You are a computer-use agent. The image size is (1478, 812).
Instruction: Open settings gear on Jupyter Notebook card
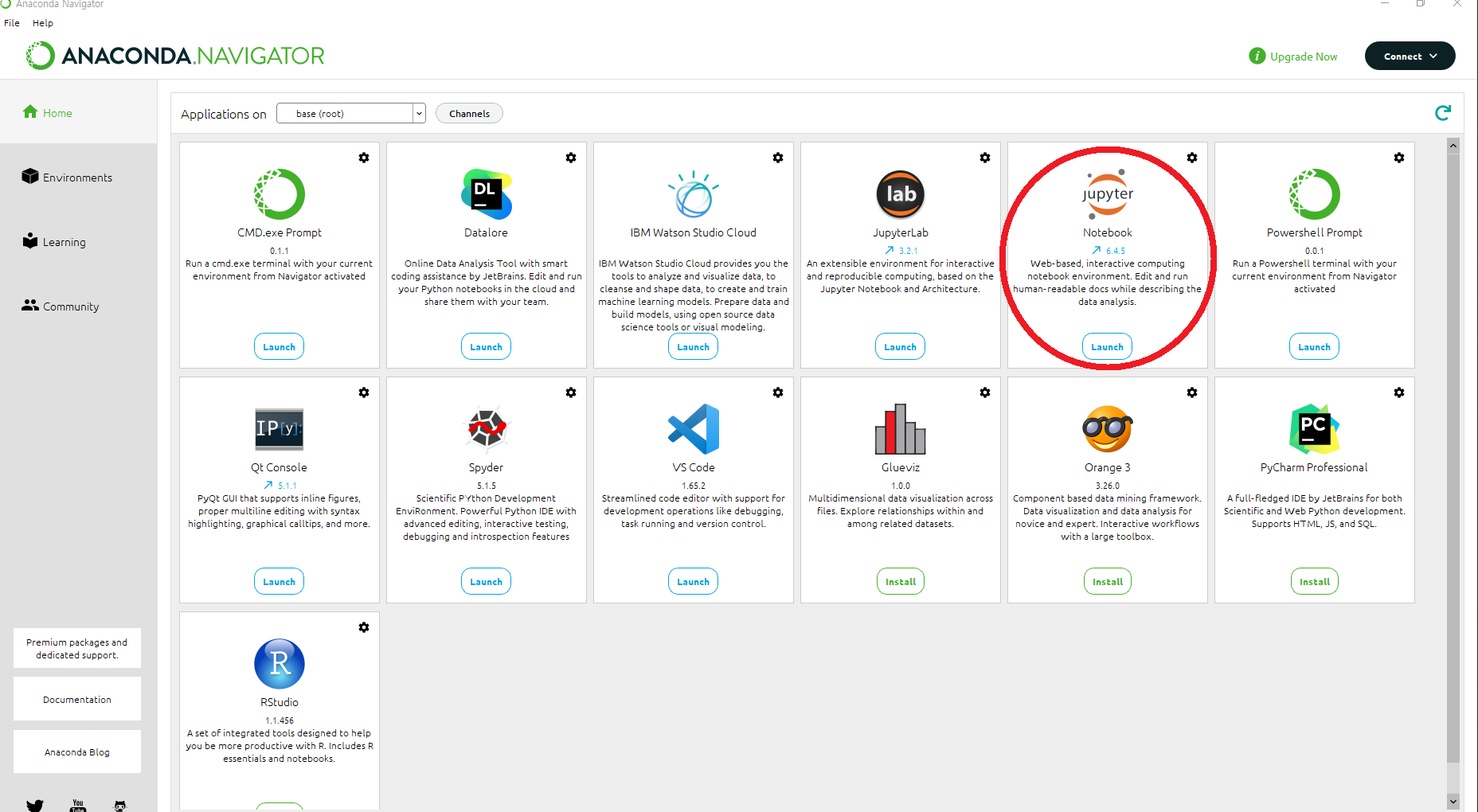pyautogui.click(x=1192, y=158)
